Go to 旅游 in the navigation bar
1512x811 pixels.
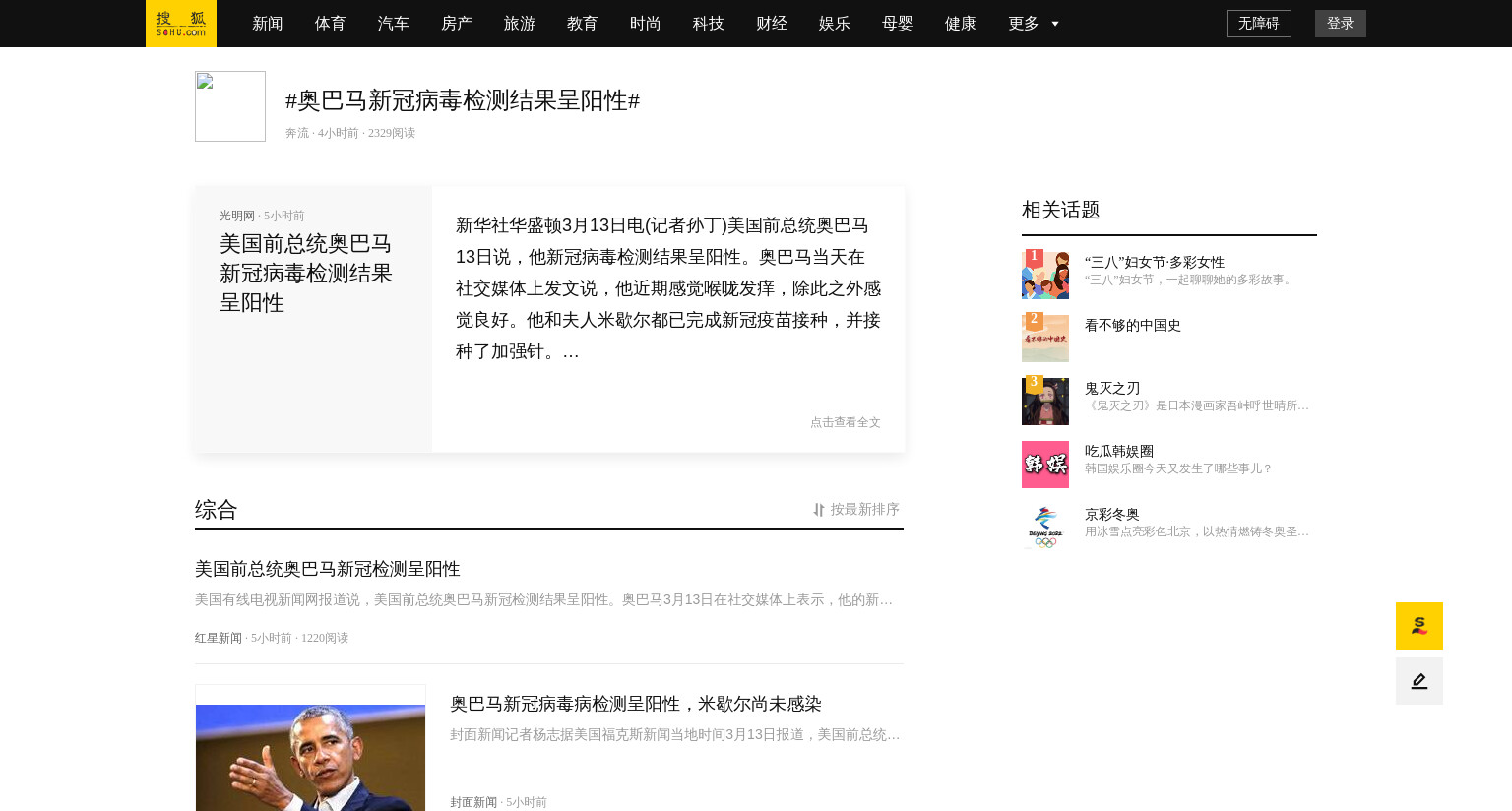coord(520,24)
